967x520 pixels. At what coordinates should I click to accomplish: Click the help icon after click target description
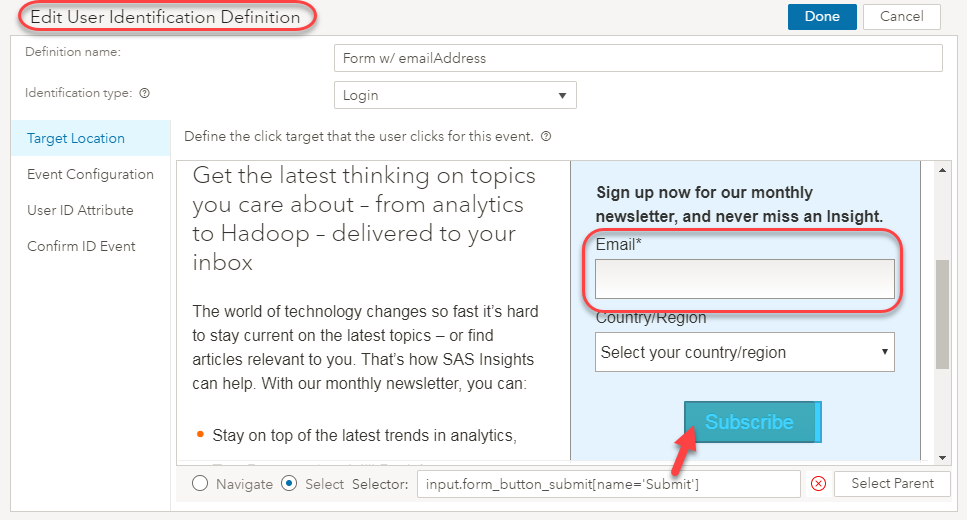546,136
